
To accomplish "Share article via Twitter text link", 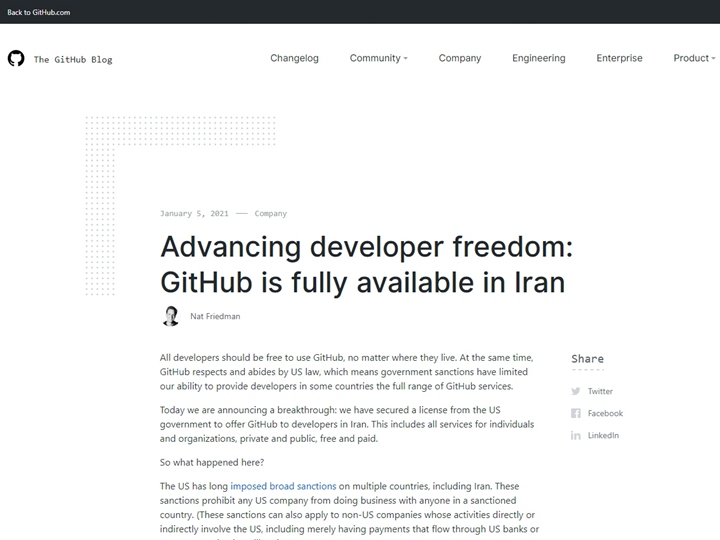I will point(600,392).
